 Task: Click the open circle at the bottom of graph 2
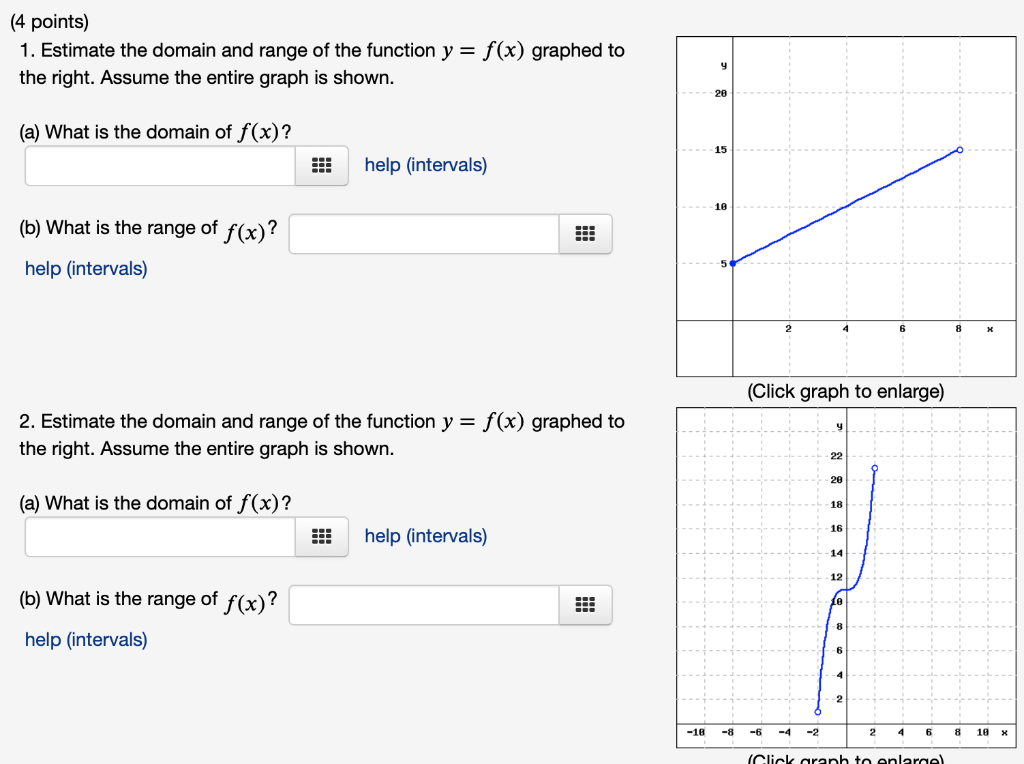(817, 711)
